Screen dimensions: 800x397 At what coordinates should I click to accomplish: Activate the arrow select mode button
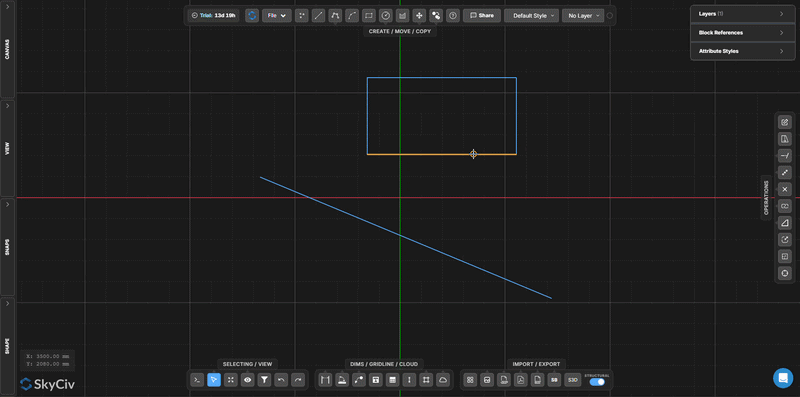click(214, 380)
